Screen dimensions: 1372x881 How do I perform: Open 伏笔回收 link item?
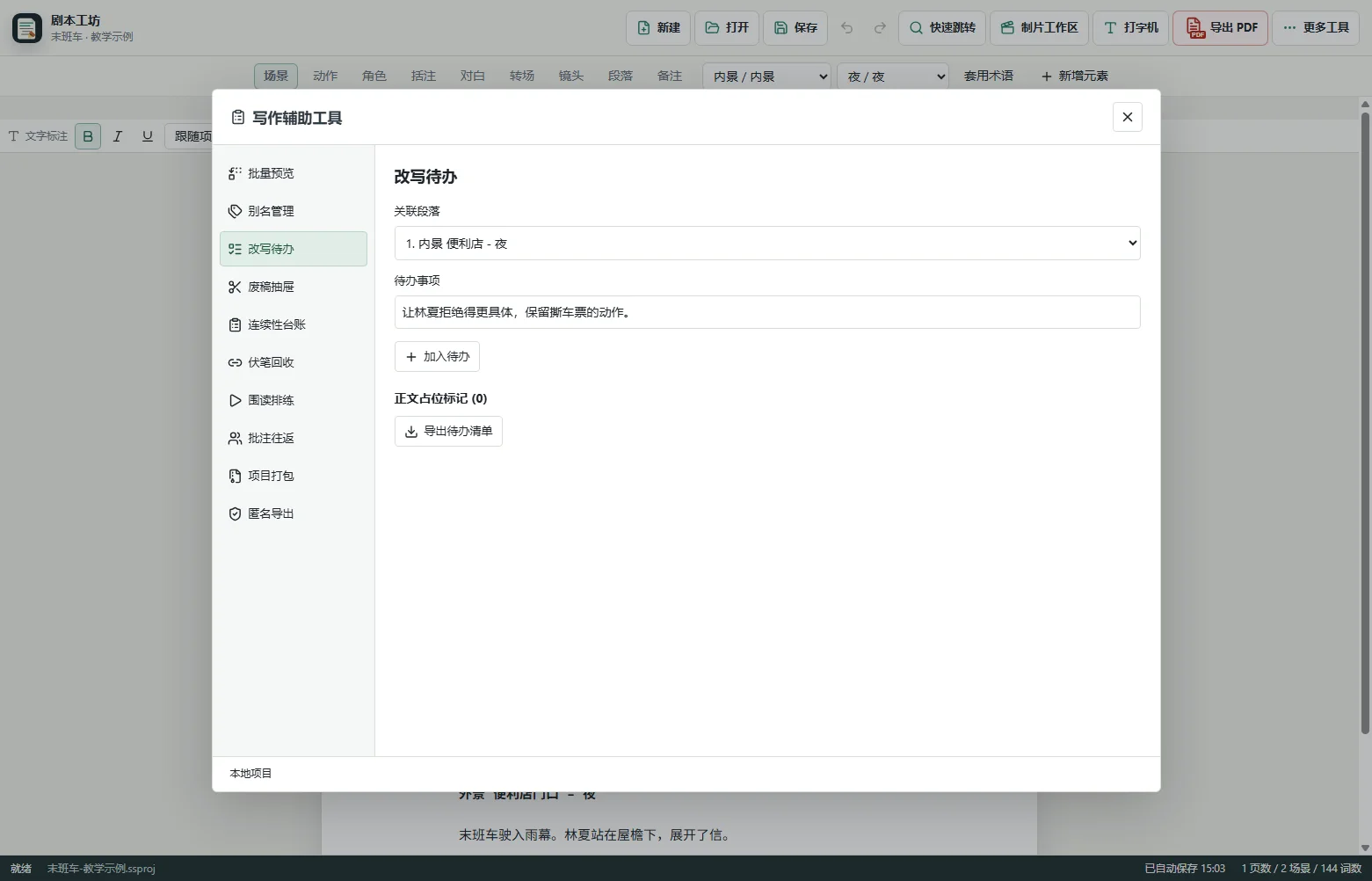293,362
